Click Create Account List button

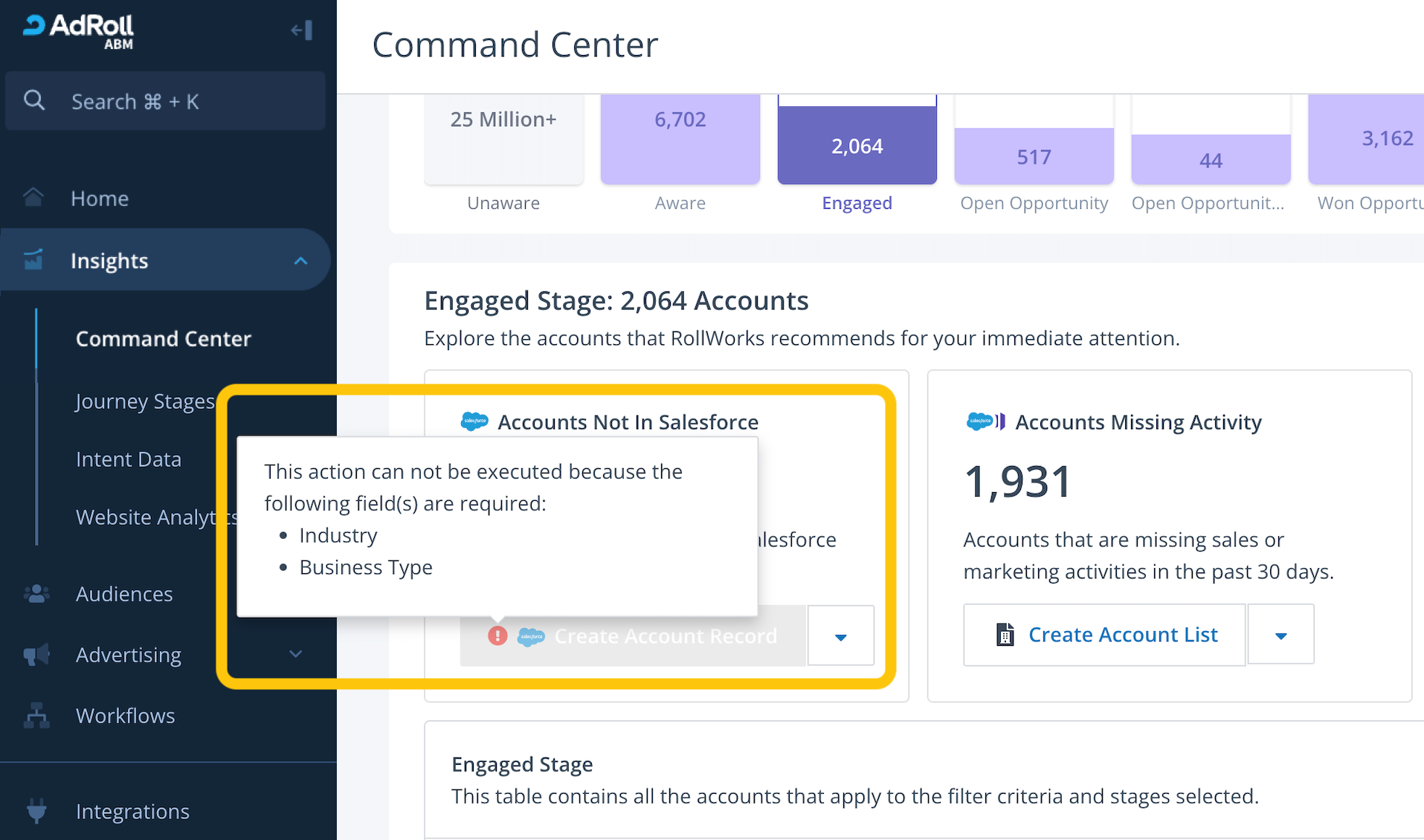tap(1104, 634)
